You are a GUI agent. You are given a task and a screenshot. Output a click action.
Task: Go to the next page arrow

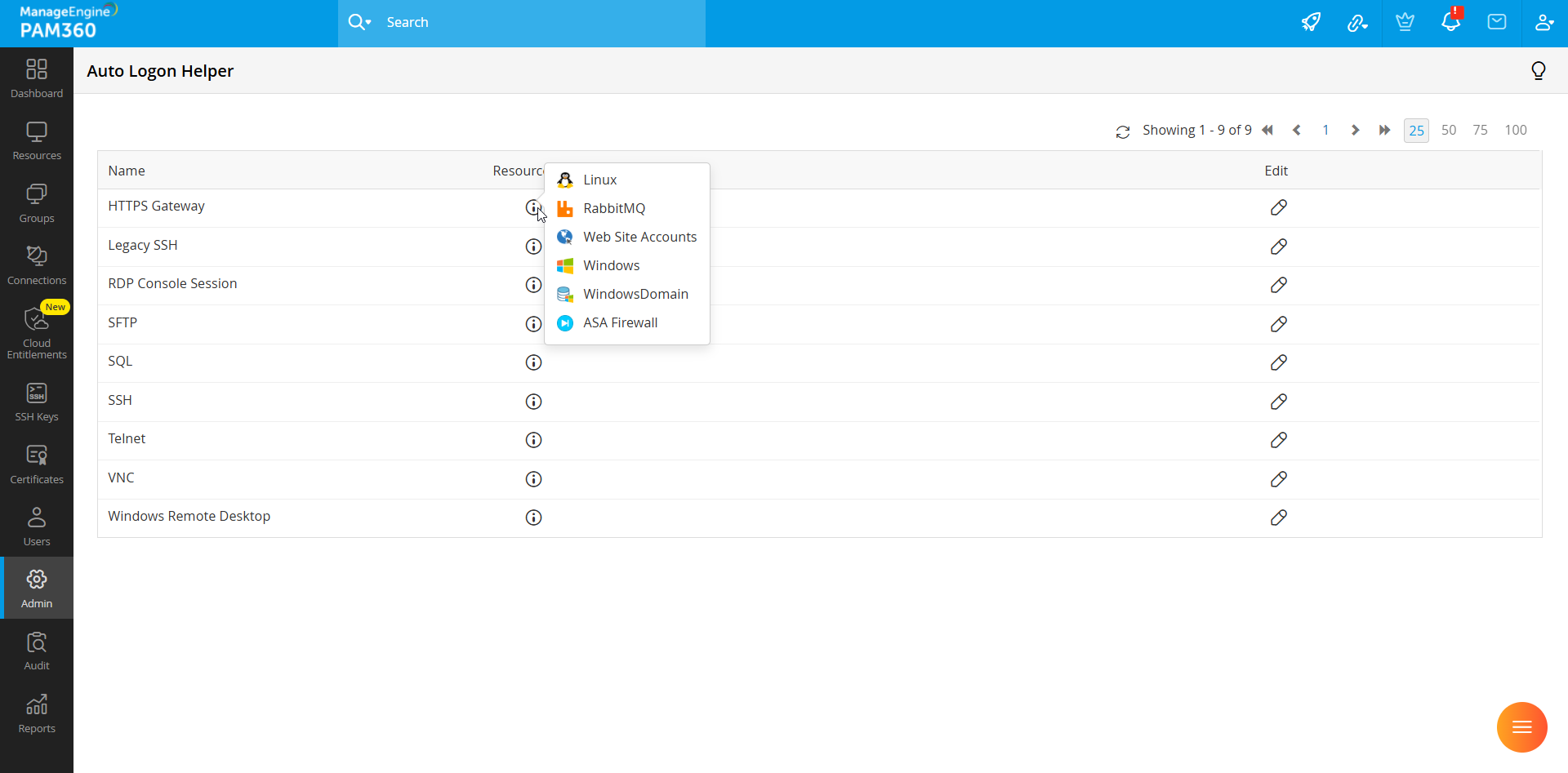tap(1355, 130)
